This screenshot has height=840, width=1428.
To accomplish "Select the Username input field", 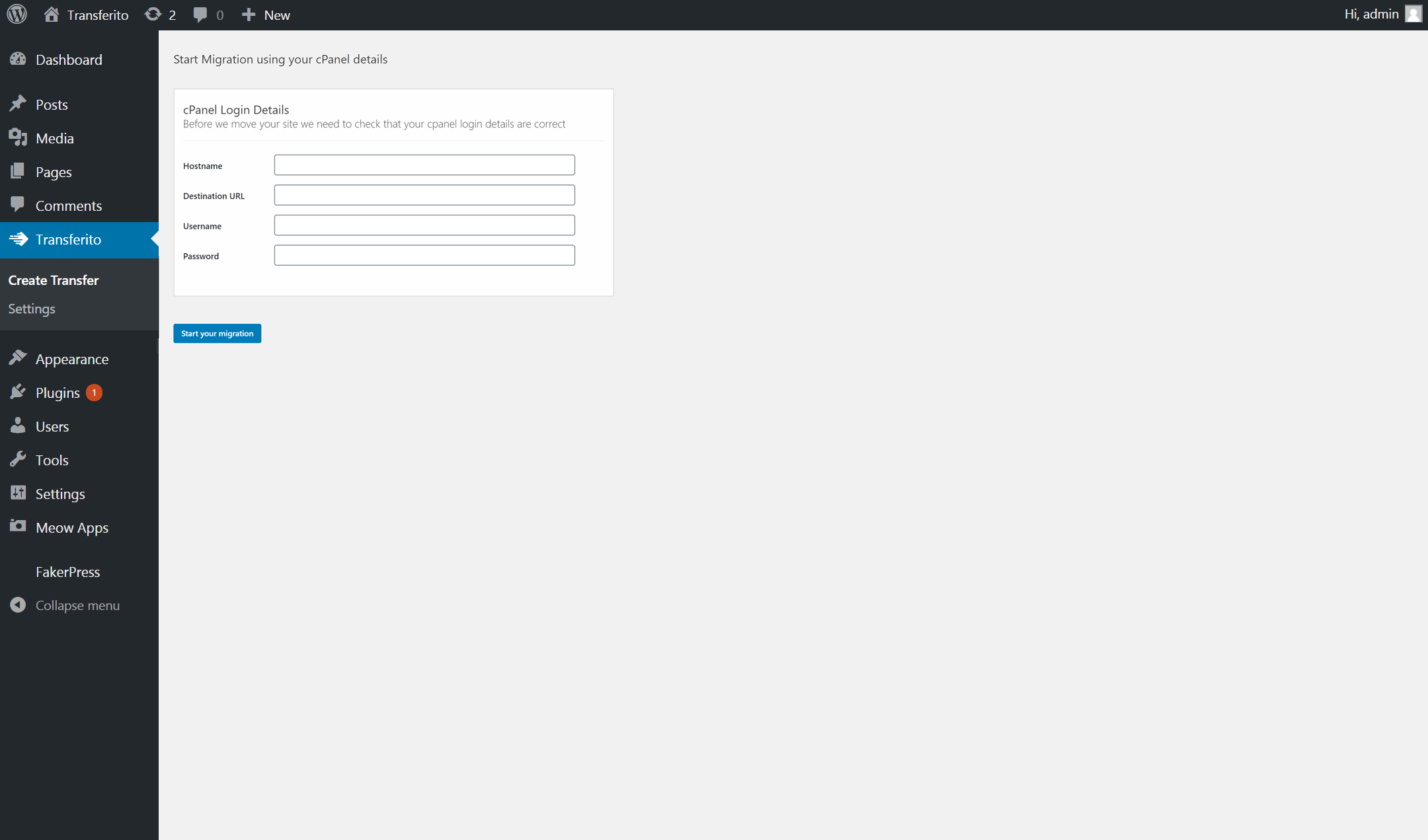I will coord(425,225).
